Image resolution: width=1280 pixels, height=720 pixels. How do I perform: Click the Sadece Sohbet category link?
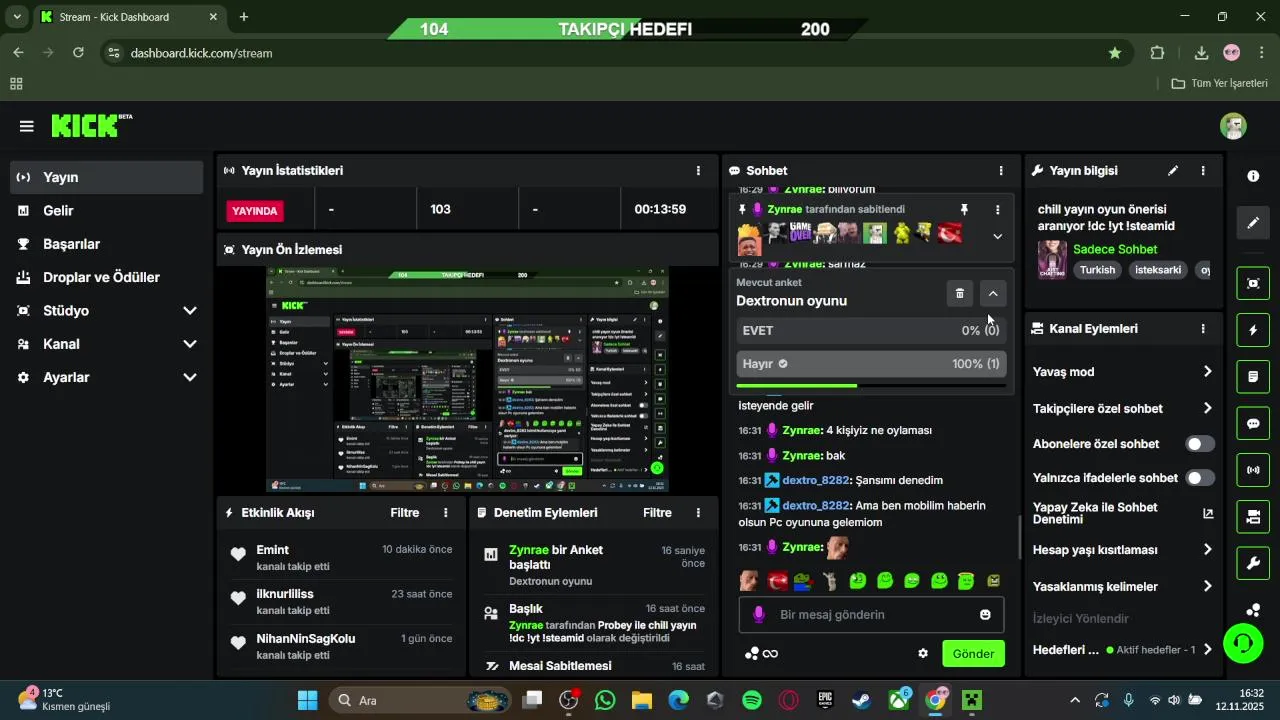click(1115, 250)
